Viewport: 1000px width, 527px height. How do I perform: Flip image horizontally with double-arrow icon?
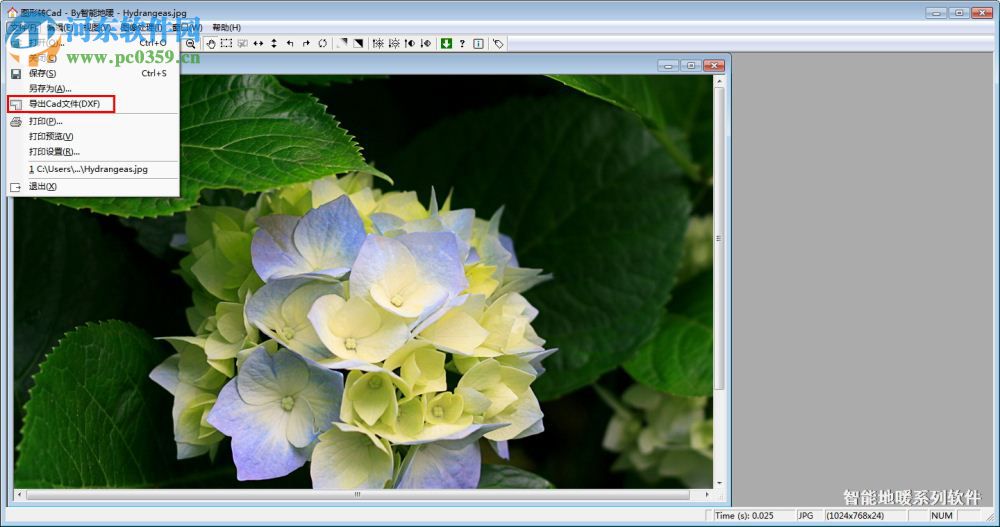click(x=258, y=44)
